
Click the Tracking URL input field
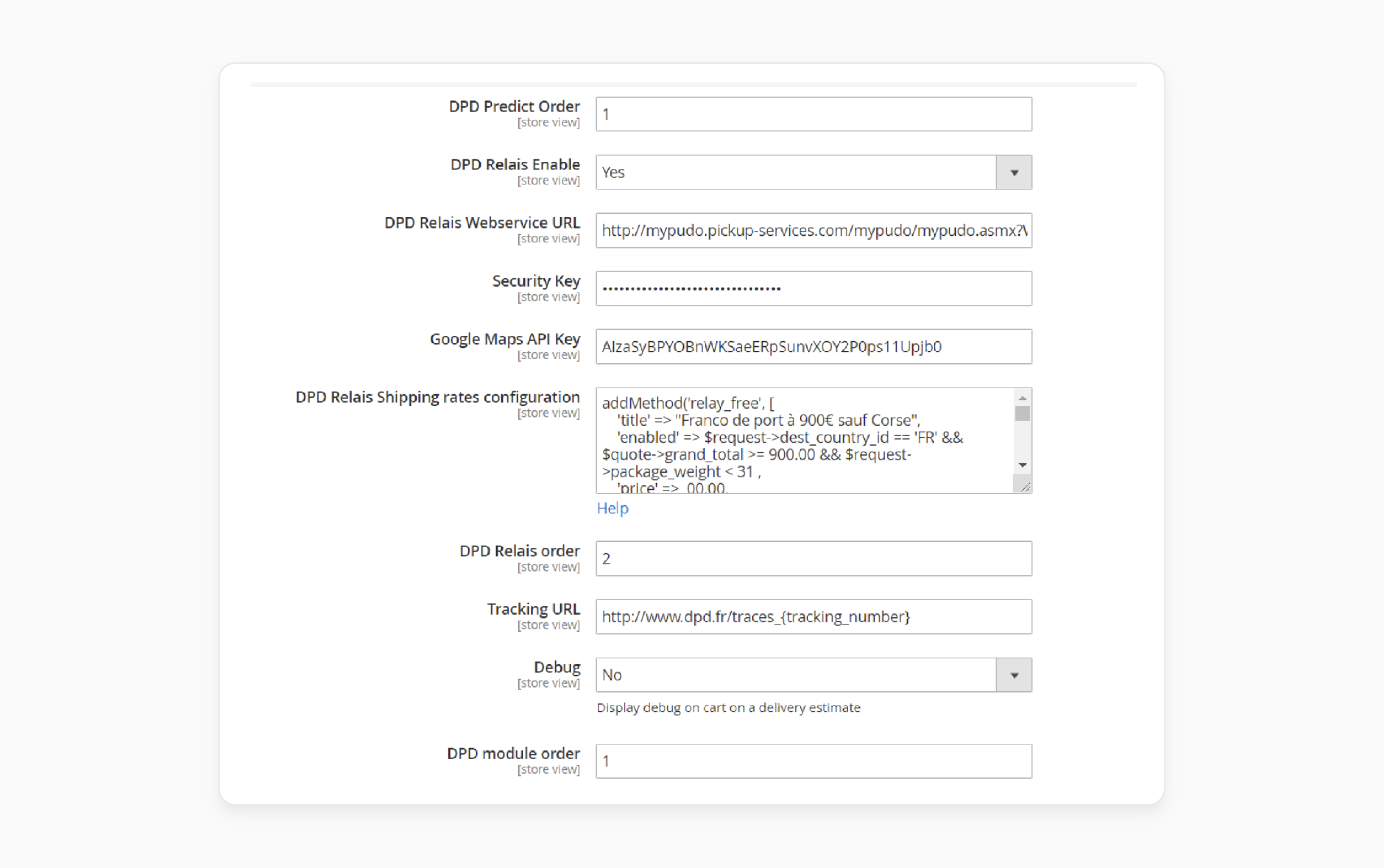tap(814, 617)
